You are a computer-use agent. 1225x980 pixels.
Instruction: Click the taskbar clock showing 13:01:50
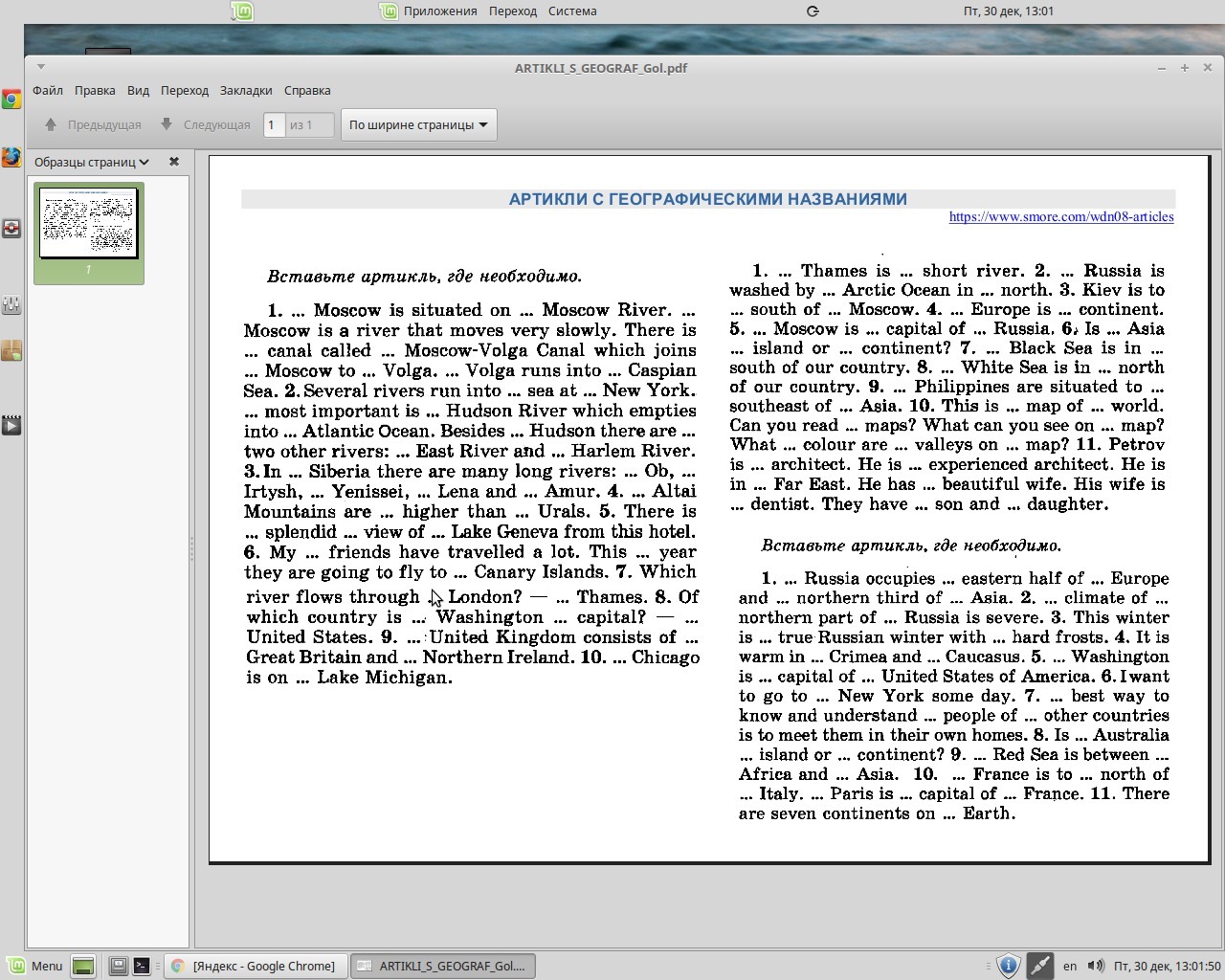[1167, 967]
